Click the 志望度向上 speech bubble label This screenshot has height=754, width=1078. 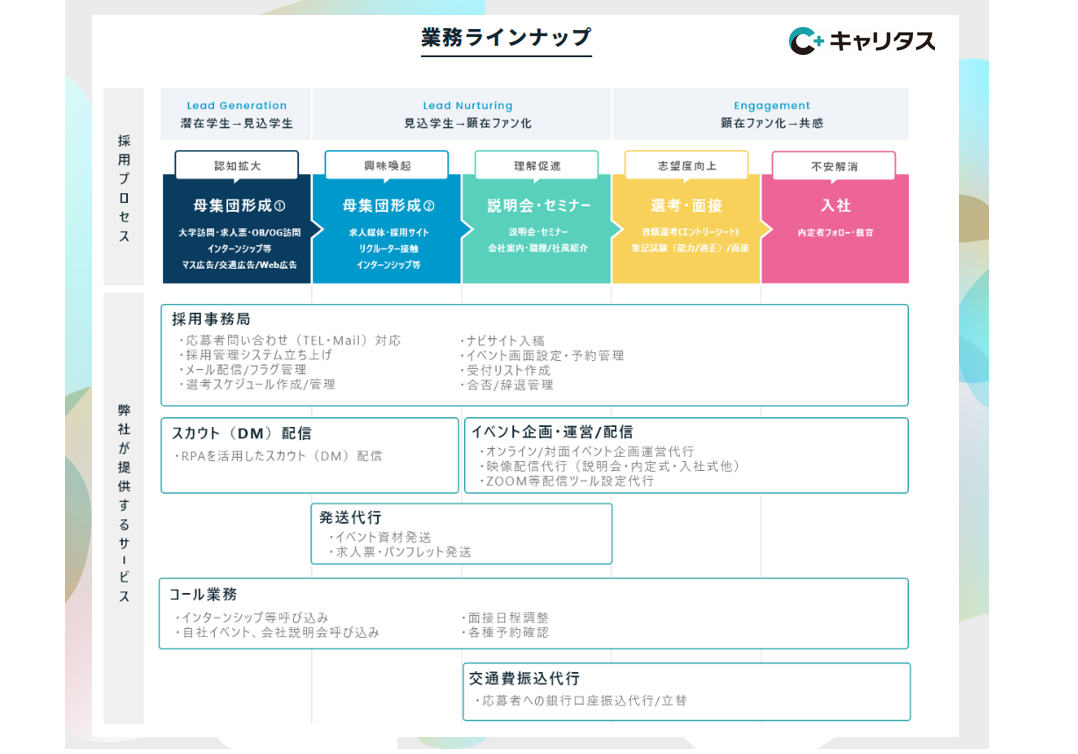tap(686, 166)
